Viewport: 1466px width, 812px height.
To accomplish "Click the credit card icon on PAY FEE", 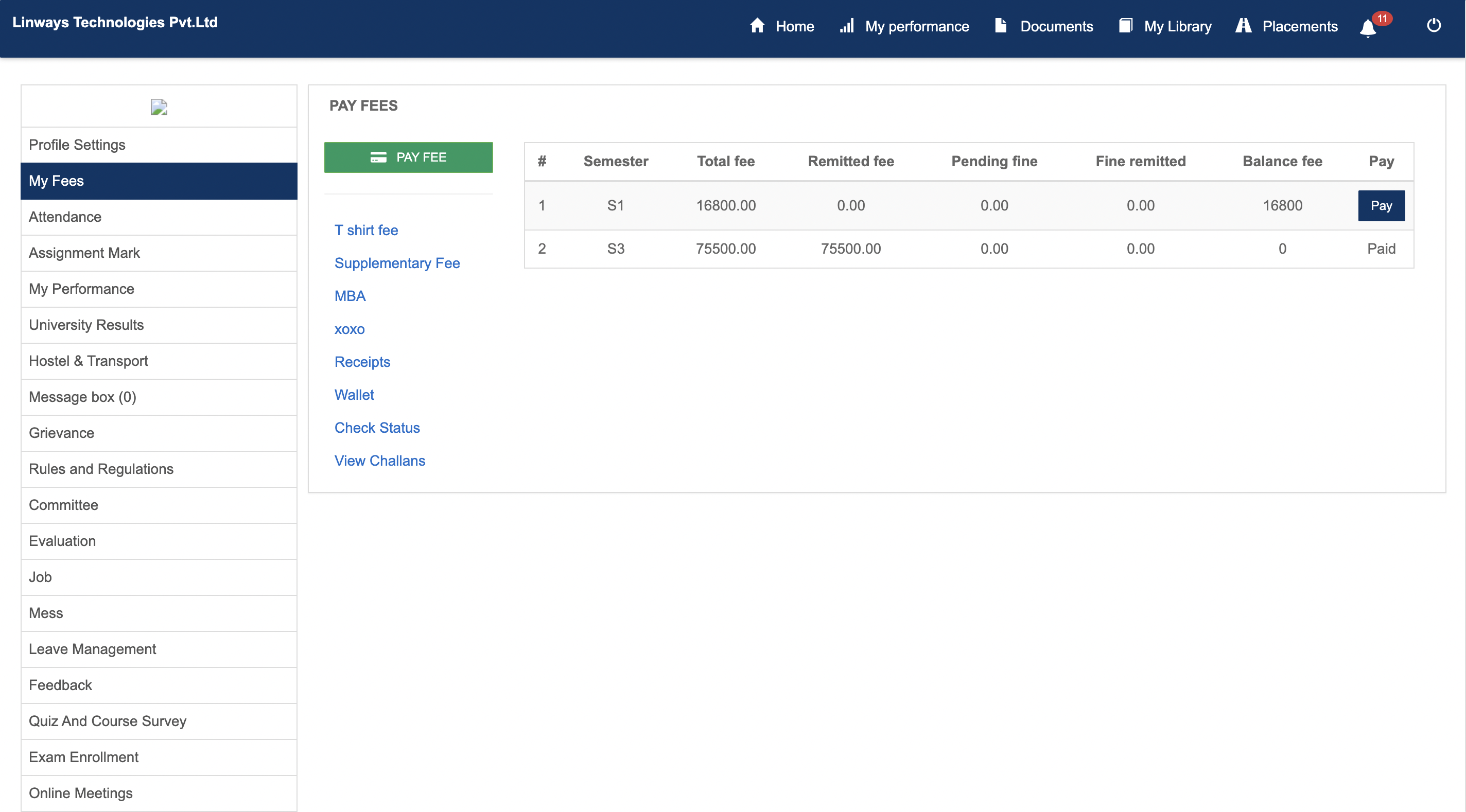I will click(378, 157).
